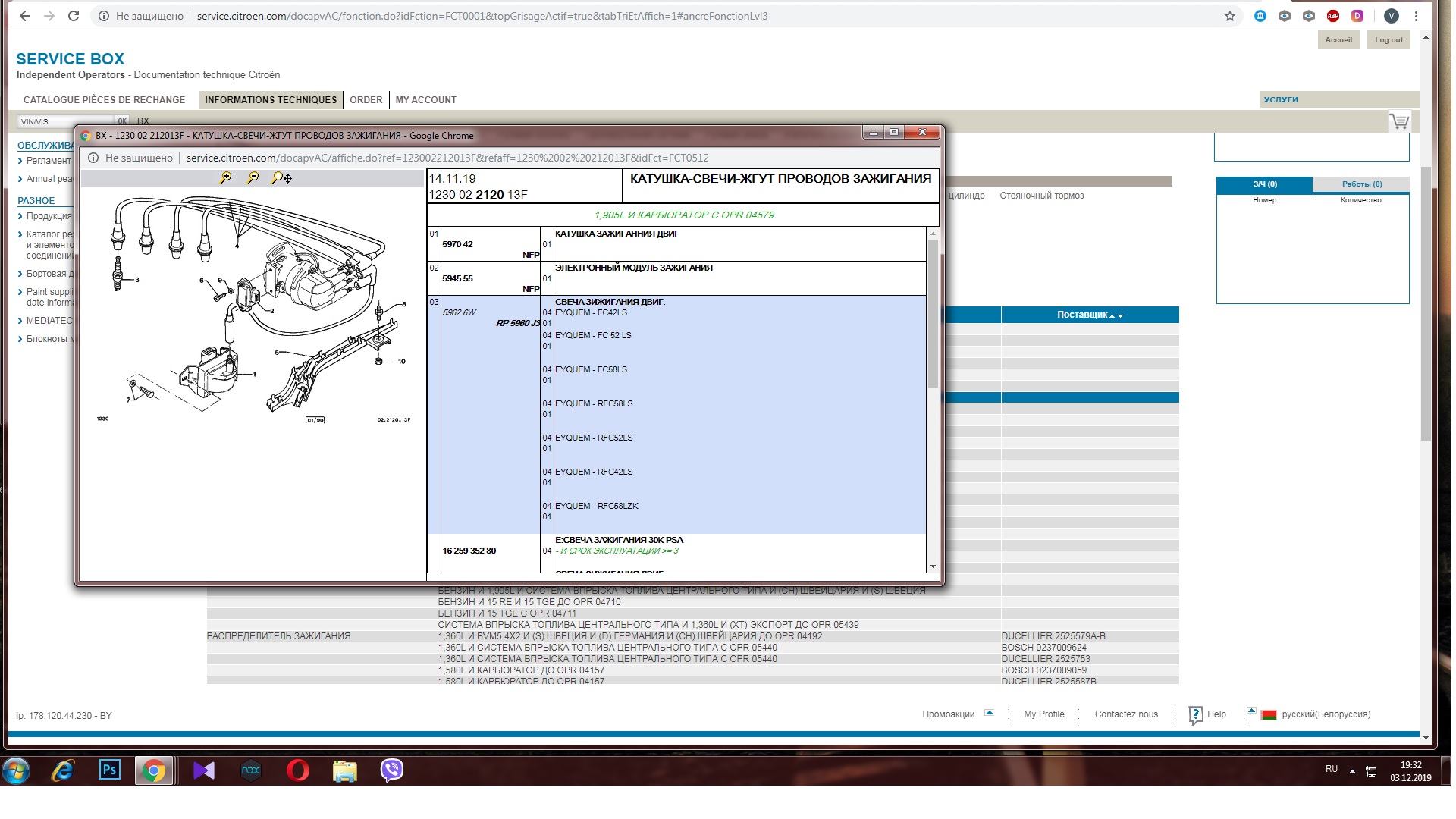
Task: Bookmark this page with the star icon
Action: click(1229, 16)
